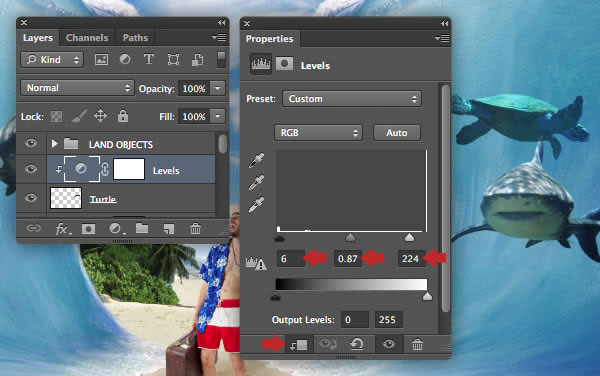Image resolution: width=600 pixels, height=376 pixels.
Task: Toggle adjustment visibility eye in Properties
Action: (389, 344)
